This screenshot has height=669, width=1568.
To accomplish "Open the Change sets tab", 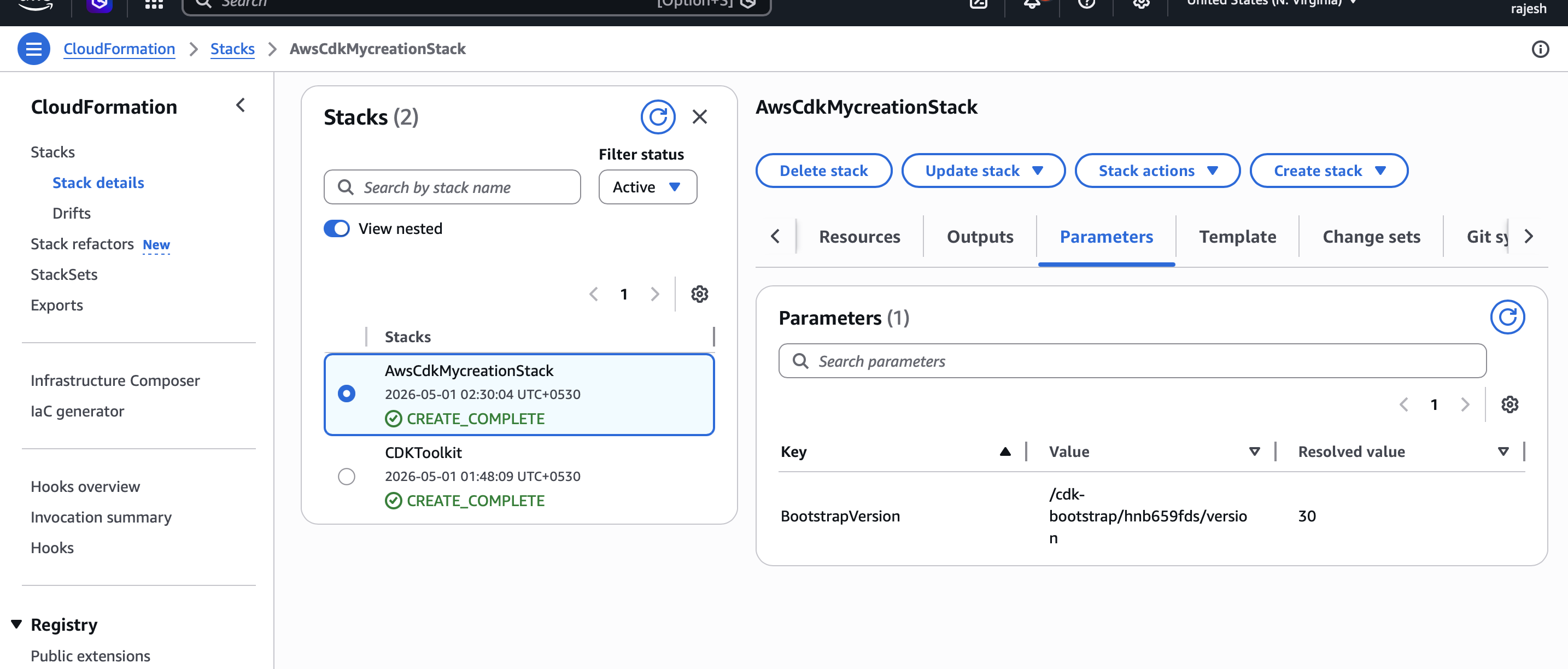I will [1371, 237].
